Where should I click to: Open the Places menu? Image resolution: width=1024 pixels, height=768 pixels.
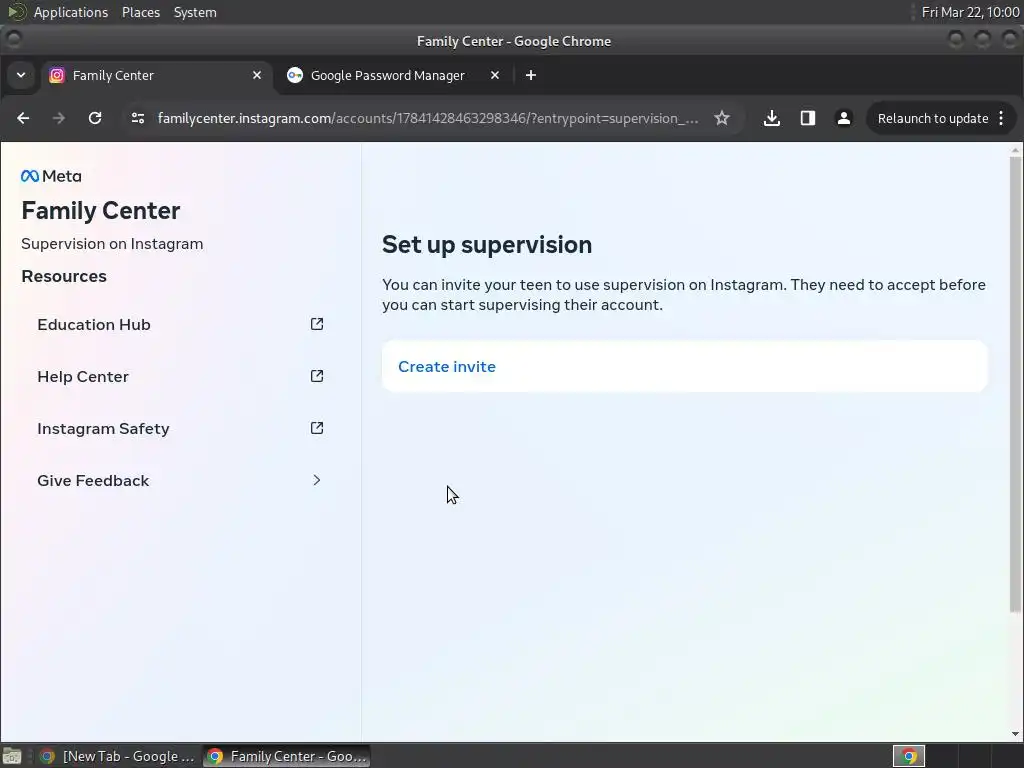[x=140, y=12]
